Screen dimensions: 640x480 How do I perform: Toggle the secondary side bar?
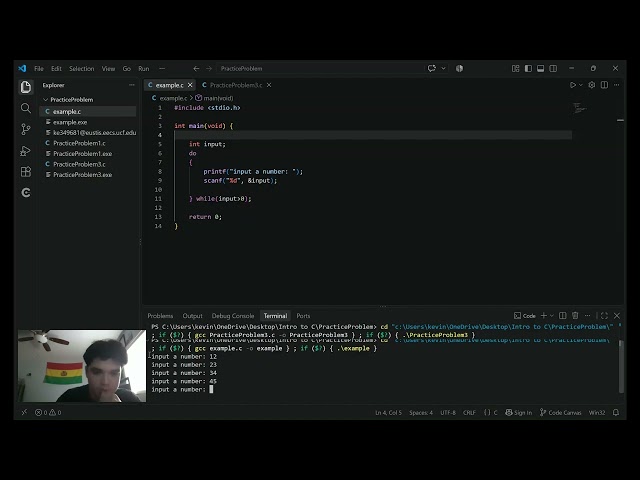[x=553, y=68]
